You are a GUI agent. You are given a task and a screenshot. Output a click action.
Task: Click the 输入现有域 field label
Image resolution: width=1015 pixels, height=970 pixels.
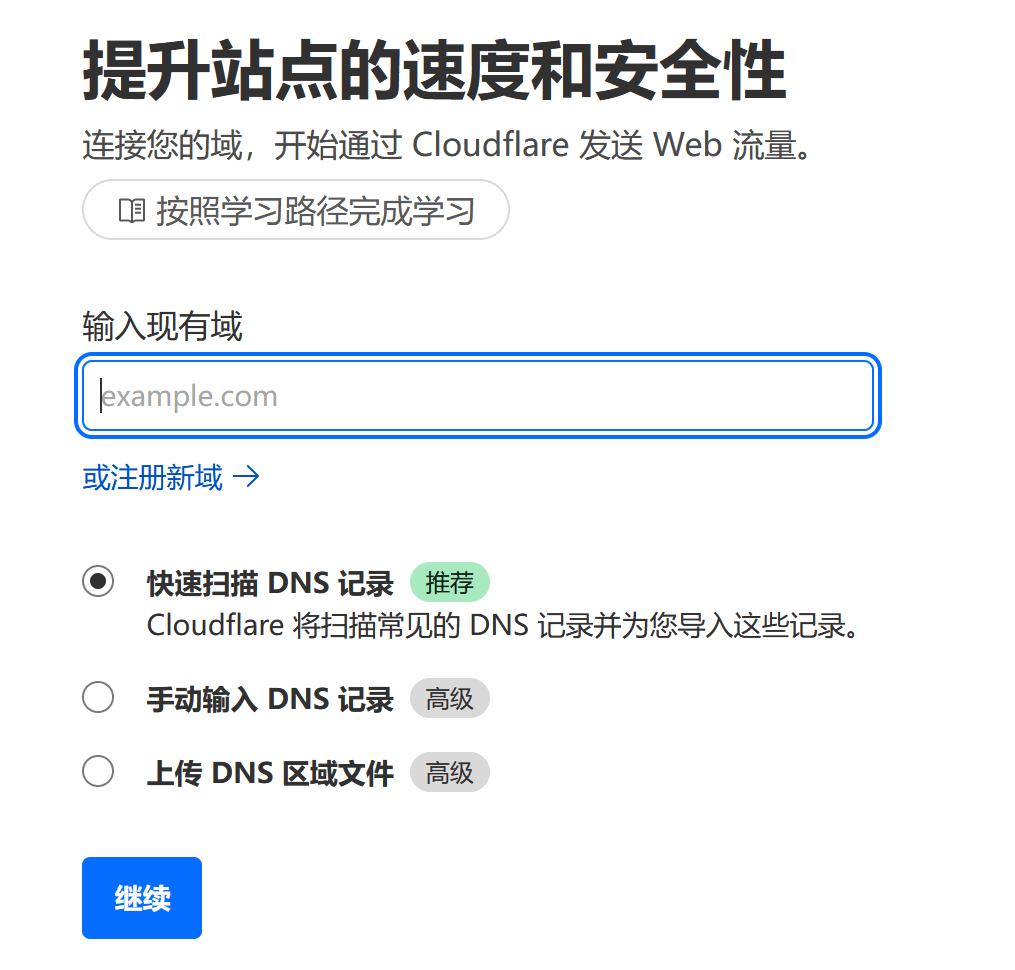tap(162, 326)
